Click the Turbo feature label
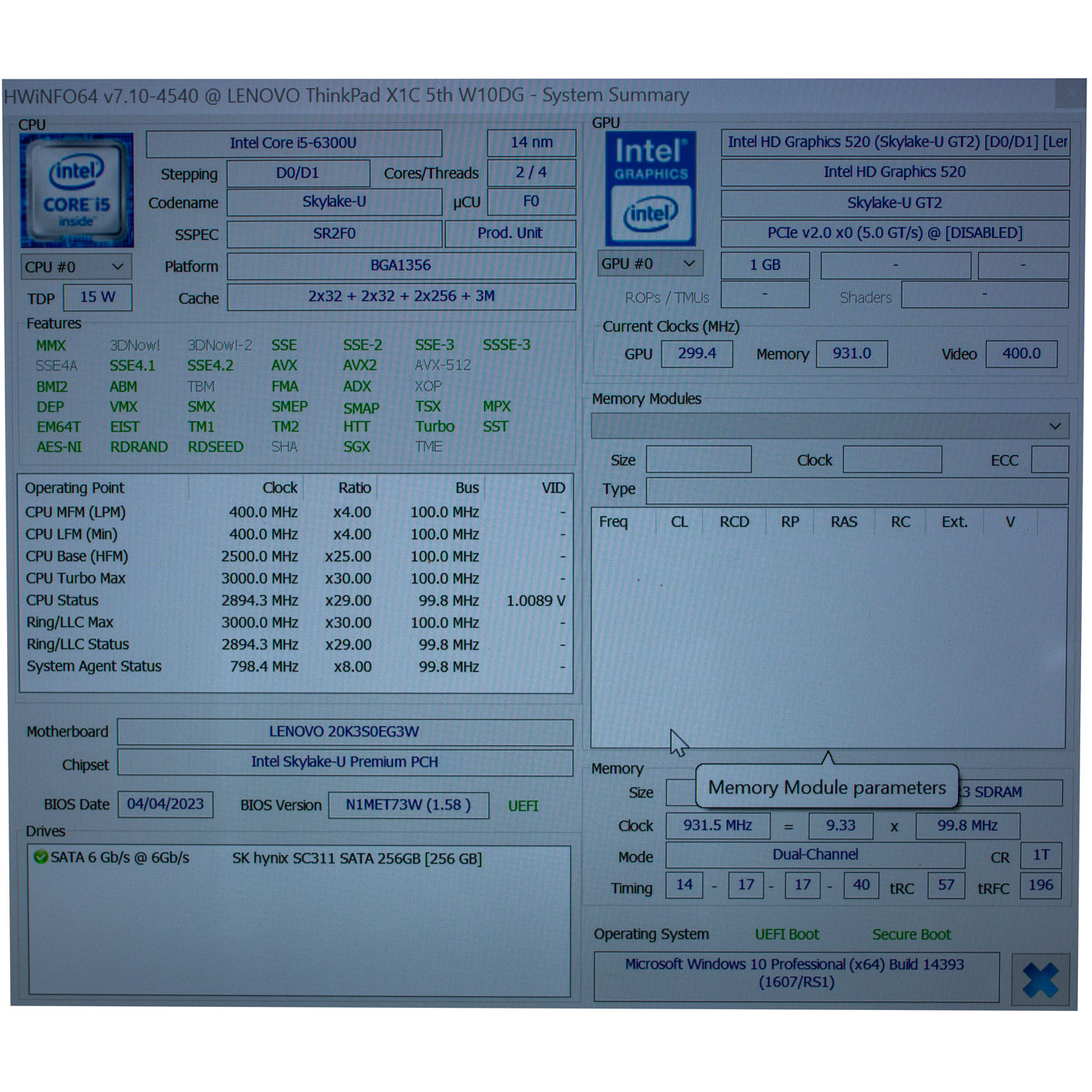This screenshot has height=1092, width=1092. tap(434, 427)
